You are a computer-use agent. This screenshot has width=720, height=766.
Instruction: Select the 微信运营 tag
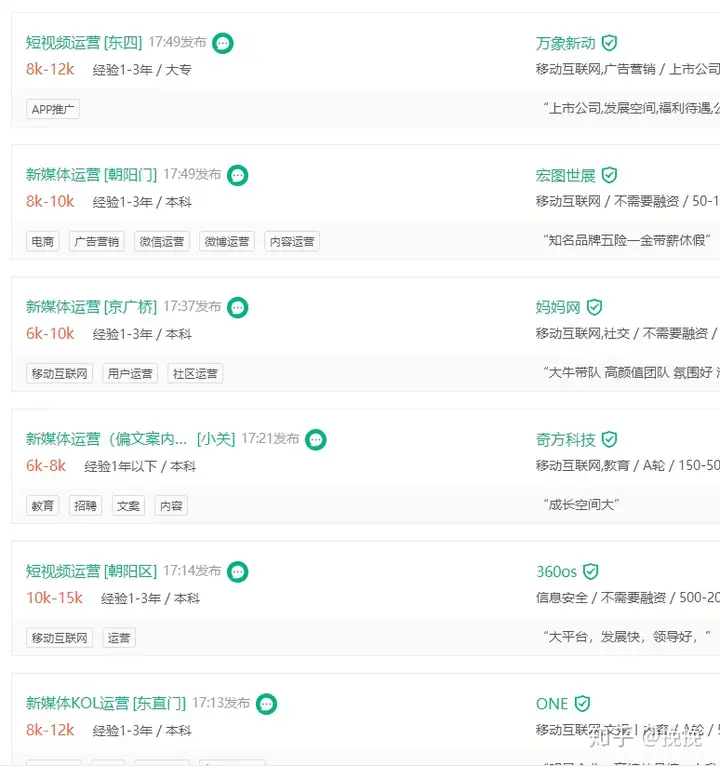tap(162, 241)
